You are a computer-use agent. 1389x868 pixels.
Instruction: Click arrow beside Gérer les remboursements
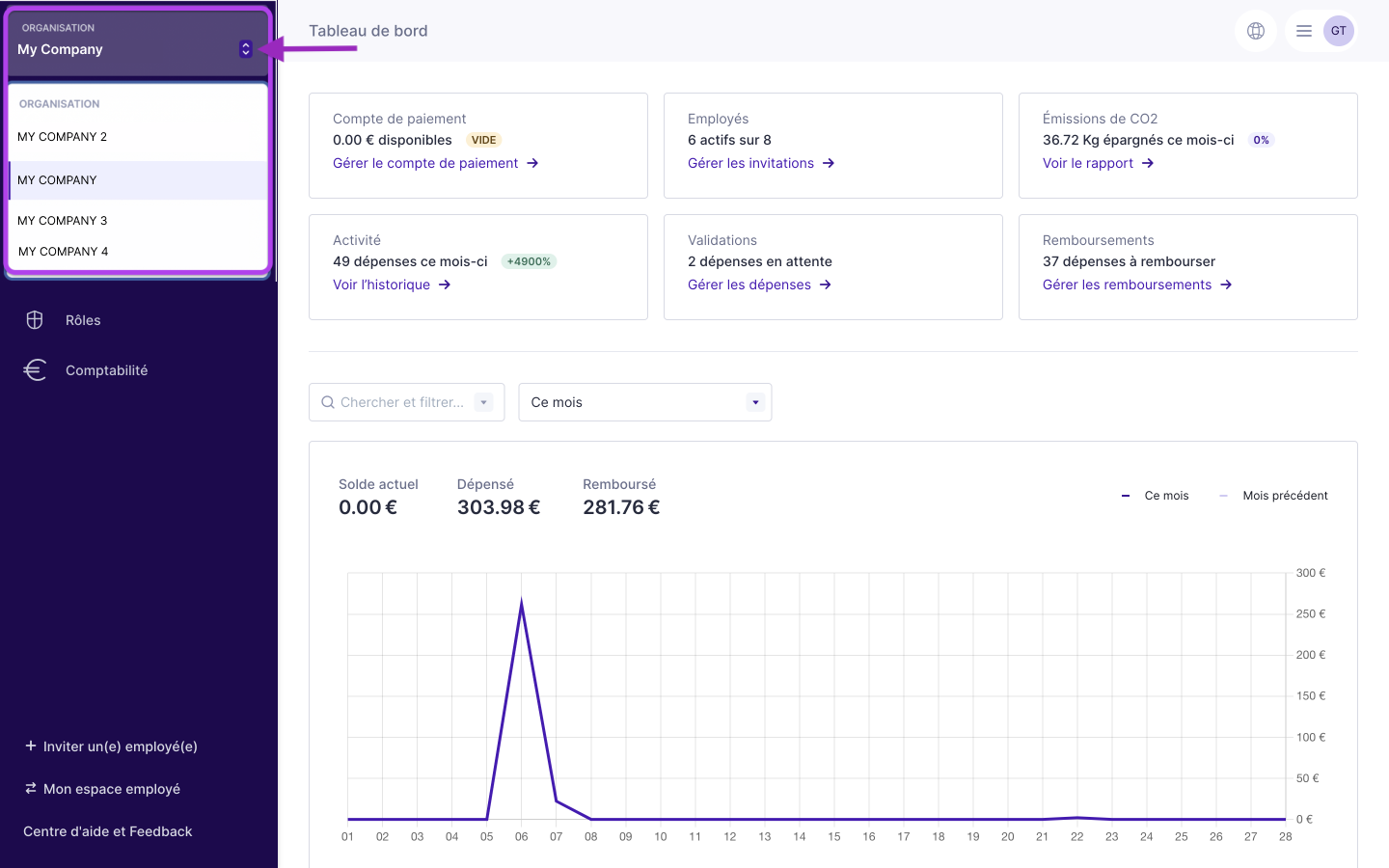(x=1226, y=285)
